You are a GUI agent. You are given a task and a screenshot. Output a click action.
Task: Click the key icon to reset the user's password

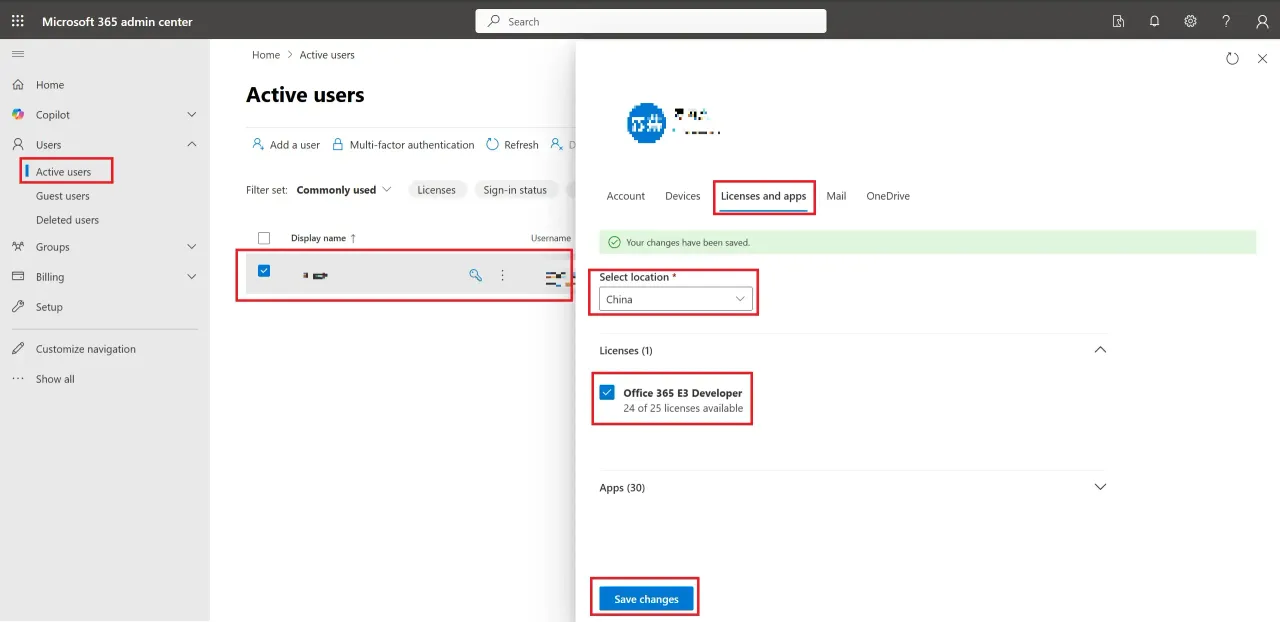coord(476,275)
